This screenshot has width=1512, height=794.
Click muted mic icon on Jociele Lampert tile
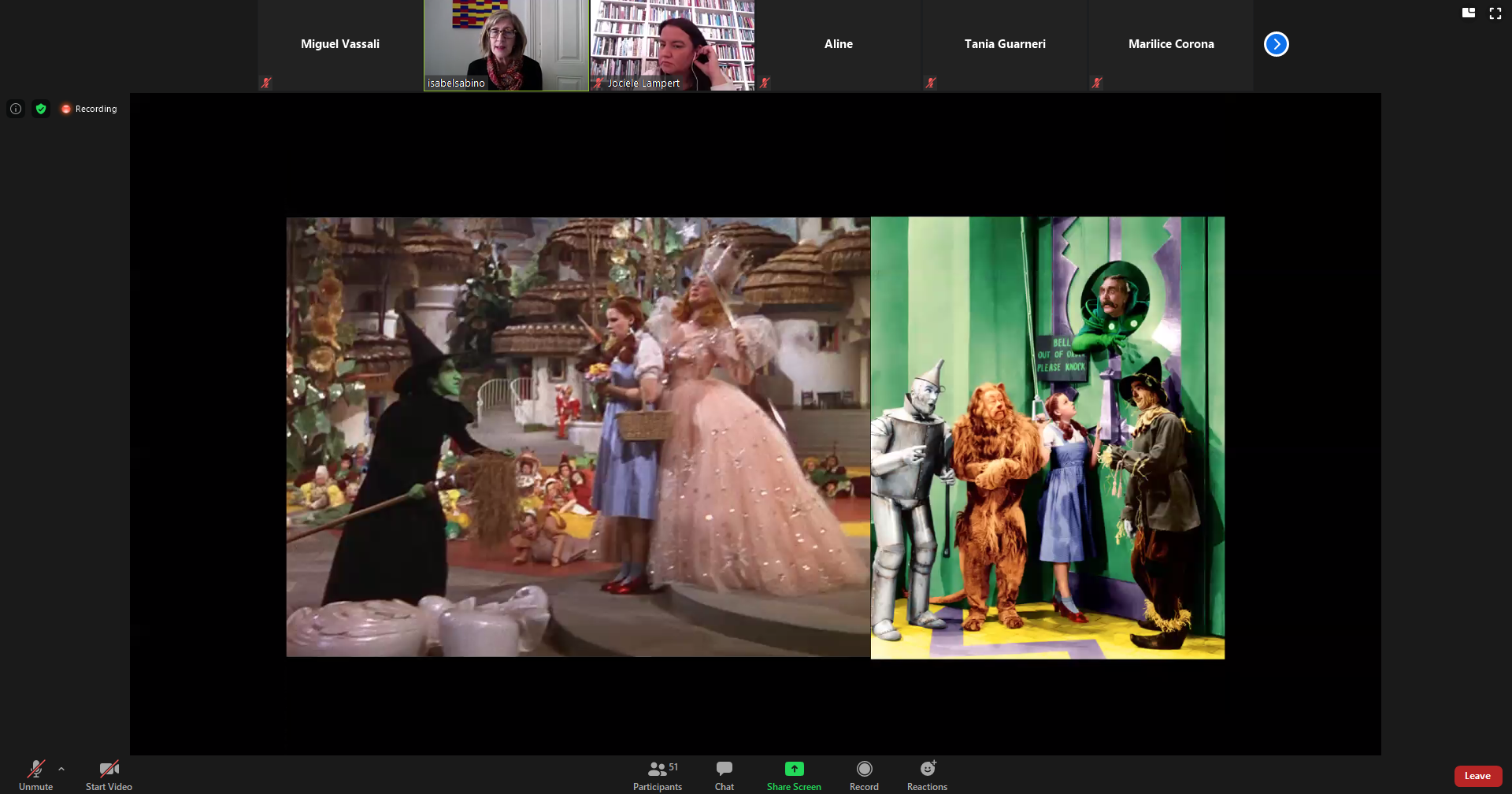[x=598, y=83]
